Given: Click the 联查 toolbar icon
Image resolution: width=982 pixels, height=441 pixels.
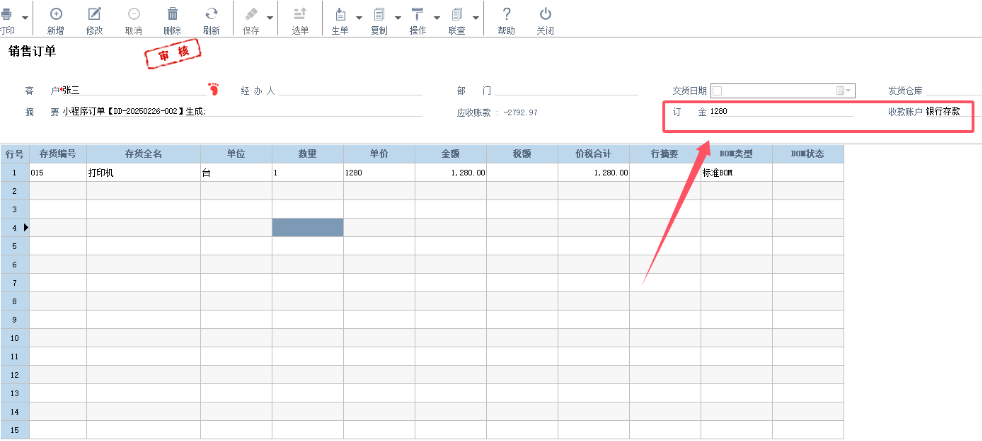Looking at the screenshot, I should pyautogui.click(x=457, y=14).
